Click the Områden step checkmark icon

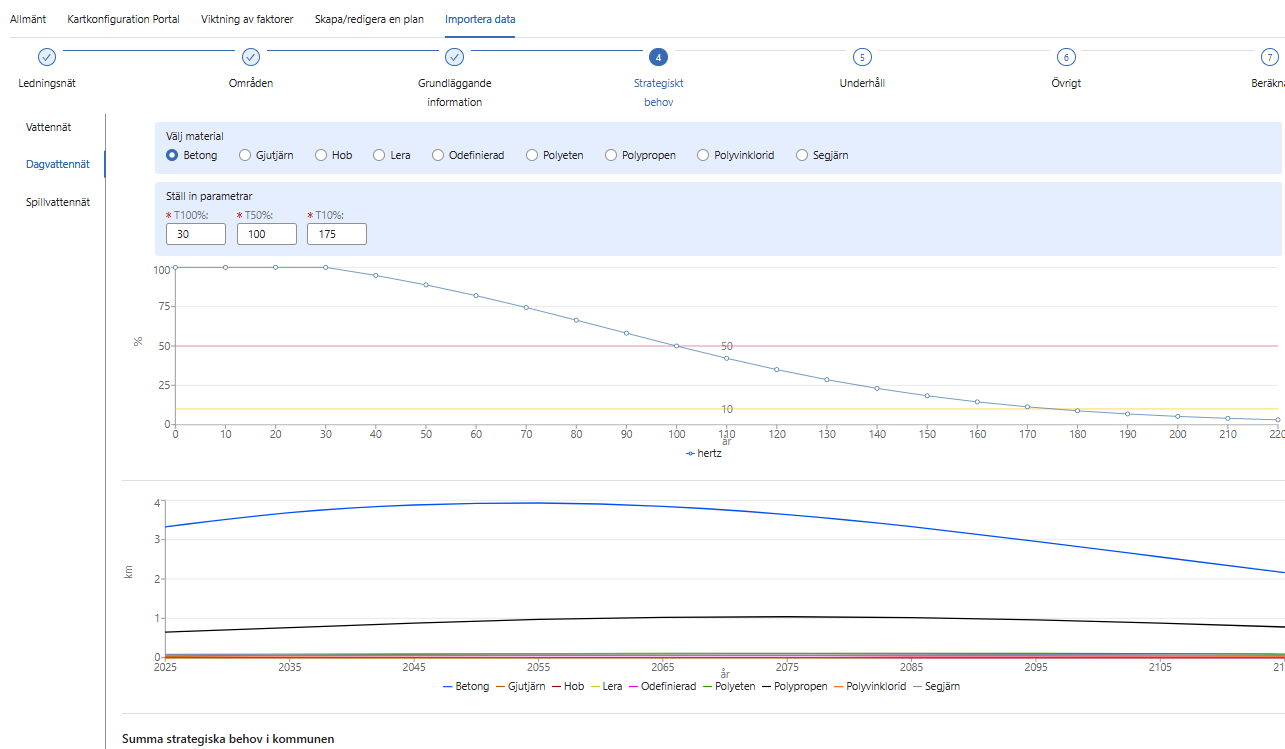pos(251,57)
